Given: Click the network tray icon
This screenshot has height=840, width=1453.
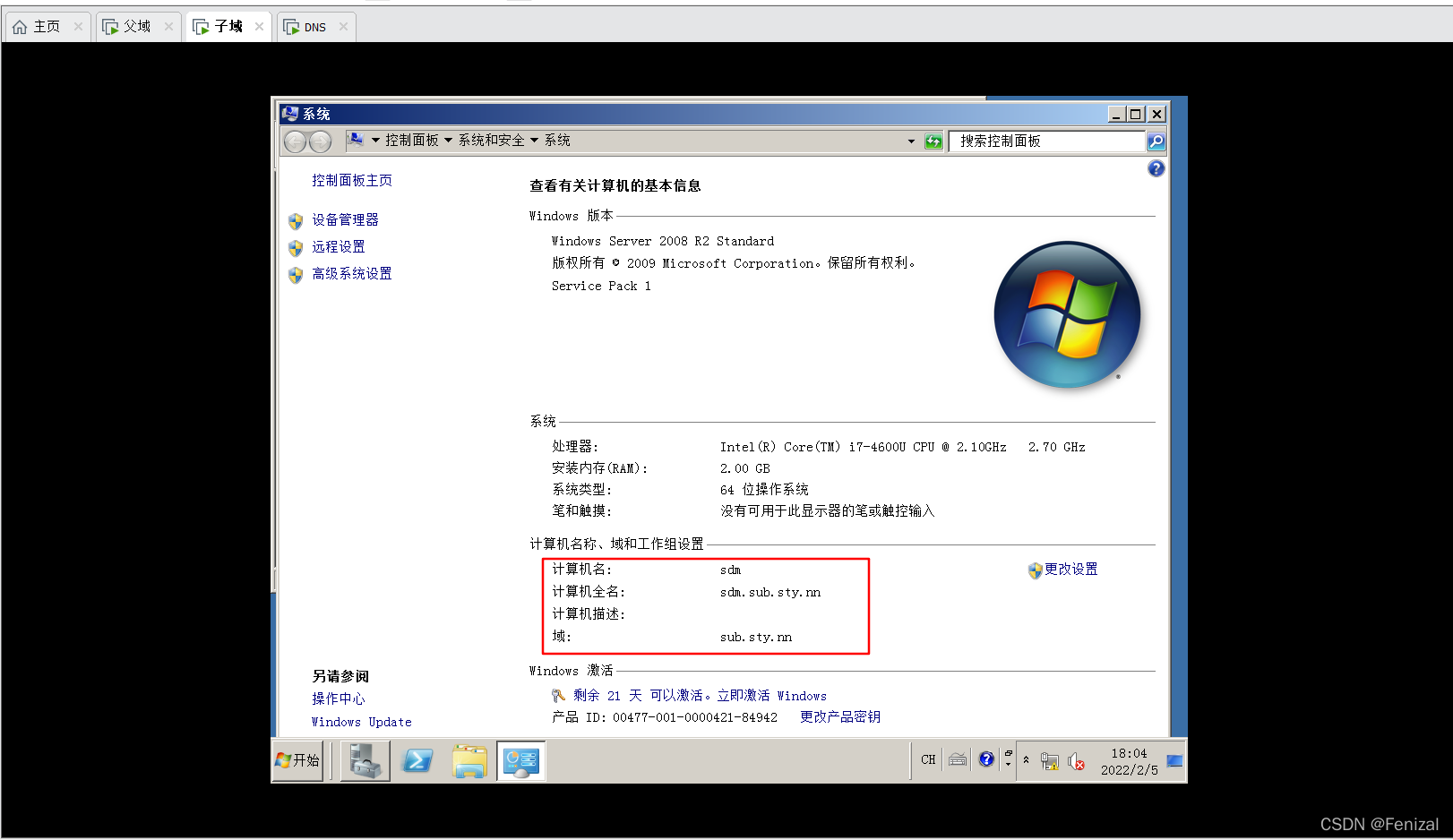Looking at the screenshot, I should [1050, 761].
